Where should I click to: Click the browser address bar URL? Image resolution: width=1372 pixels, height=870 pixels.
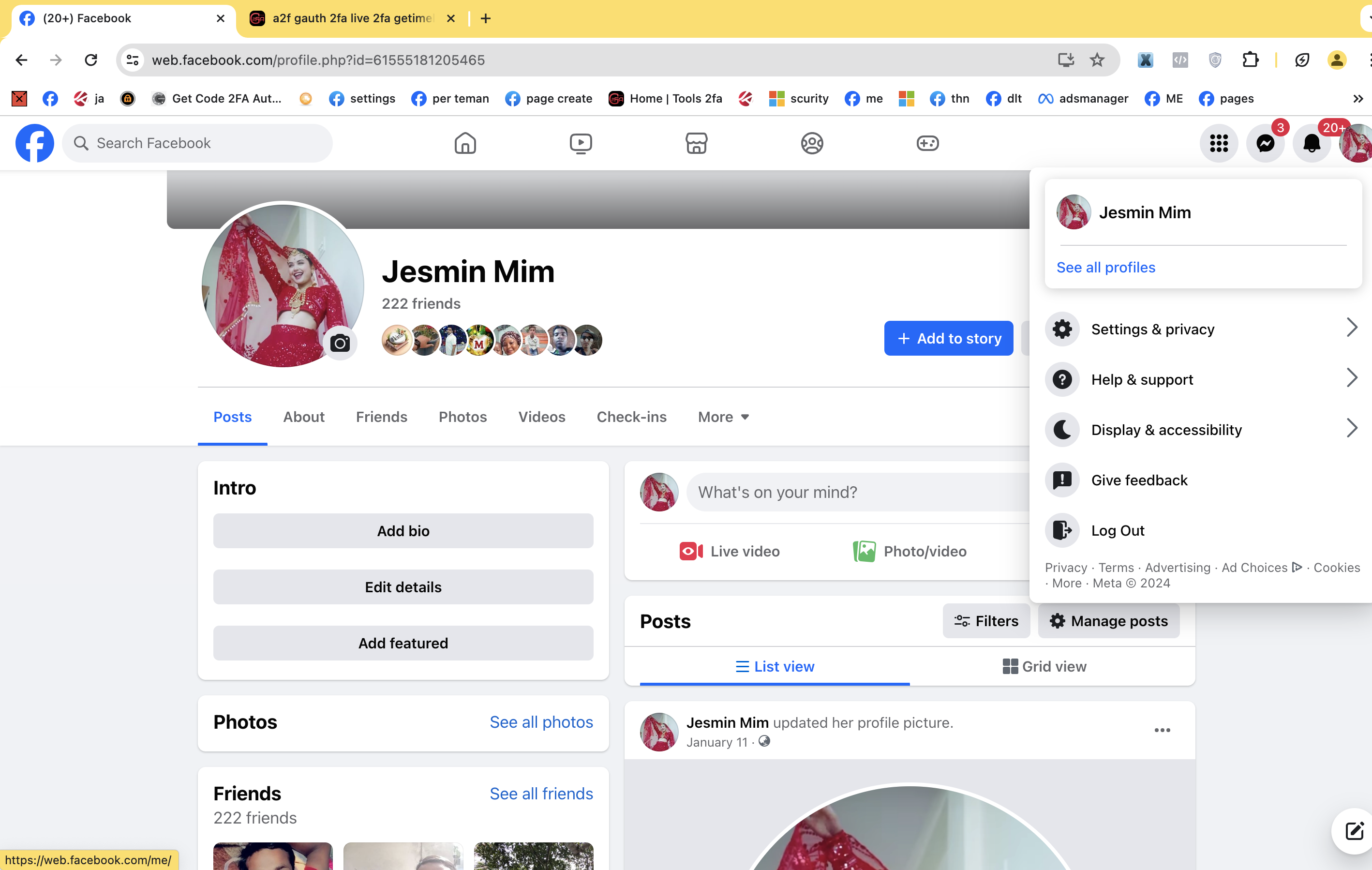click(x=318, y=60)
